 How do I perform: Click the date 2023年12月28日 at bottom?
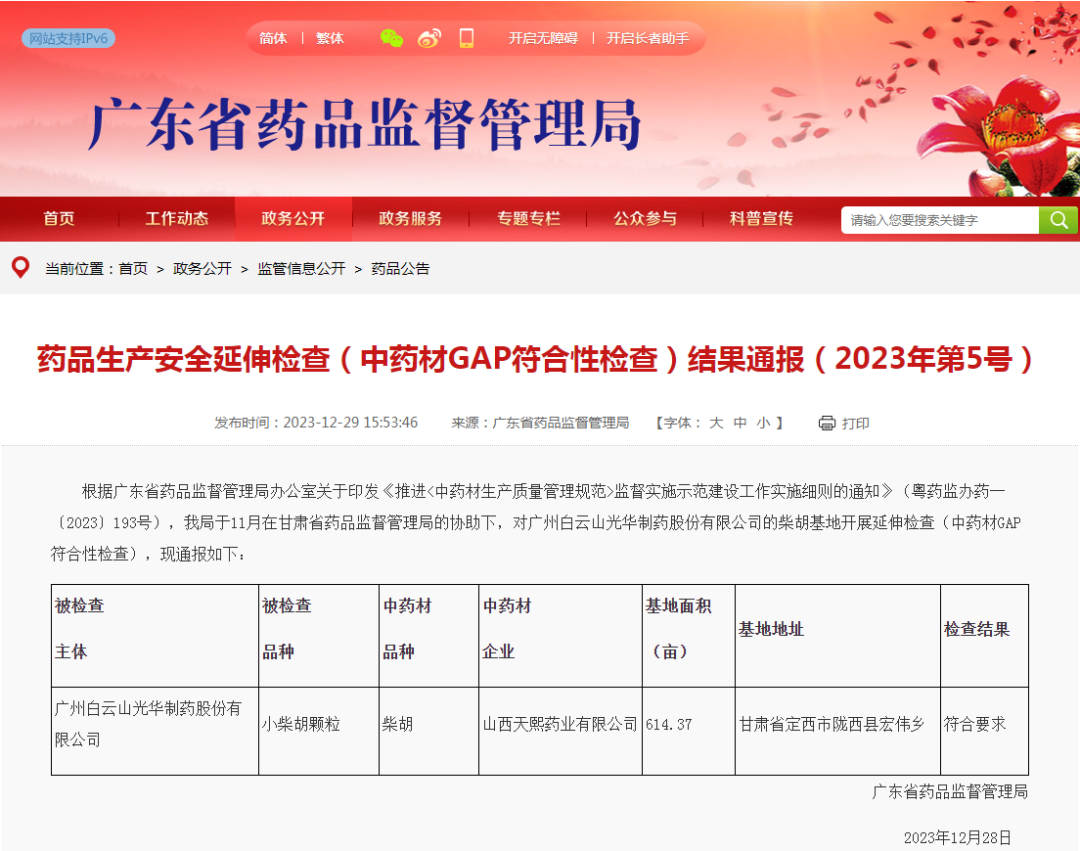[x=957, y=837]
